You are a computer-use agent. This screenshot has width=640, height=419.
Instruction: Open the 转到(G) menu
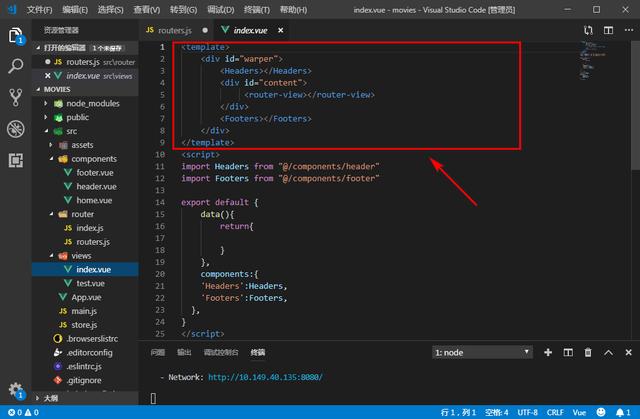click(x=183, y=10)
